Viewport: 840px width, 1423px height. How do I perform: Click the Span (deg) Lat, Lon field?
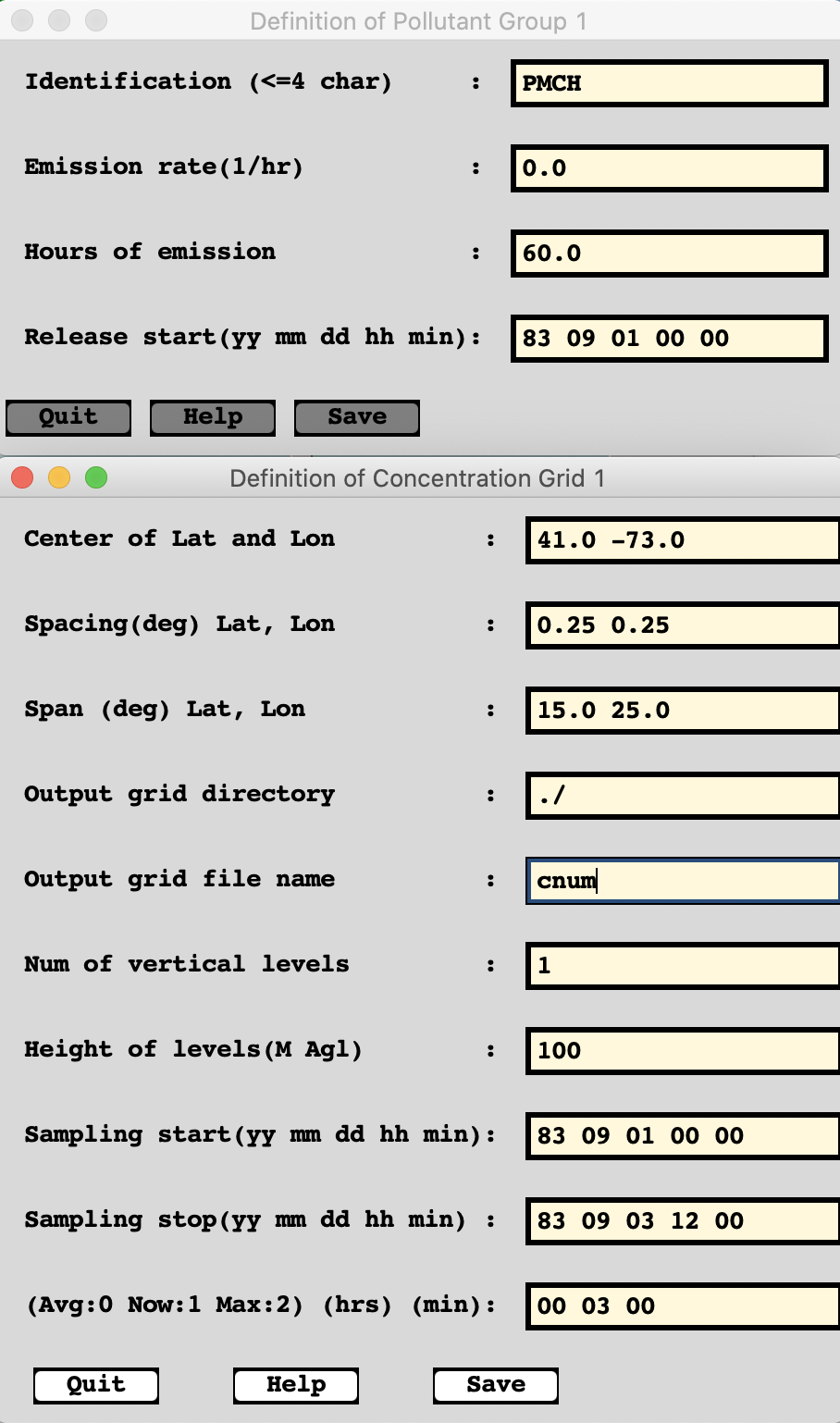[x=683, y=711]
